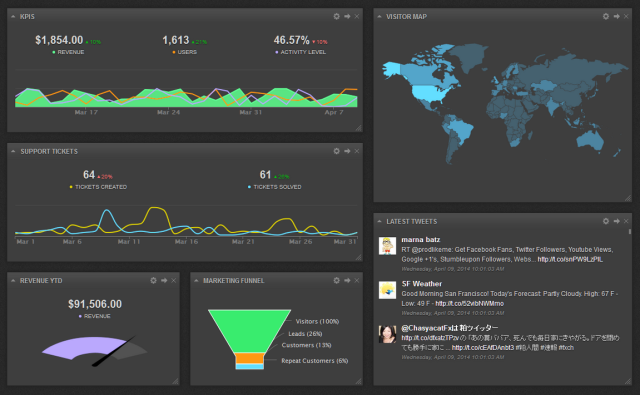Collapse the Support Tickets panel

(13, 151)
